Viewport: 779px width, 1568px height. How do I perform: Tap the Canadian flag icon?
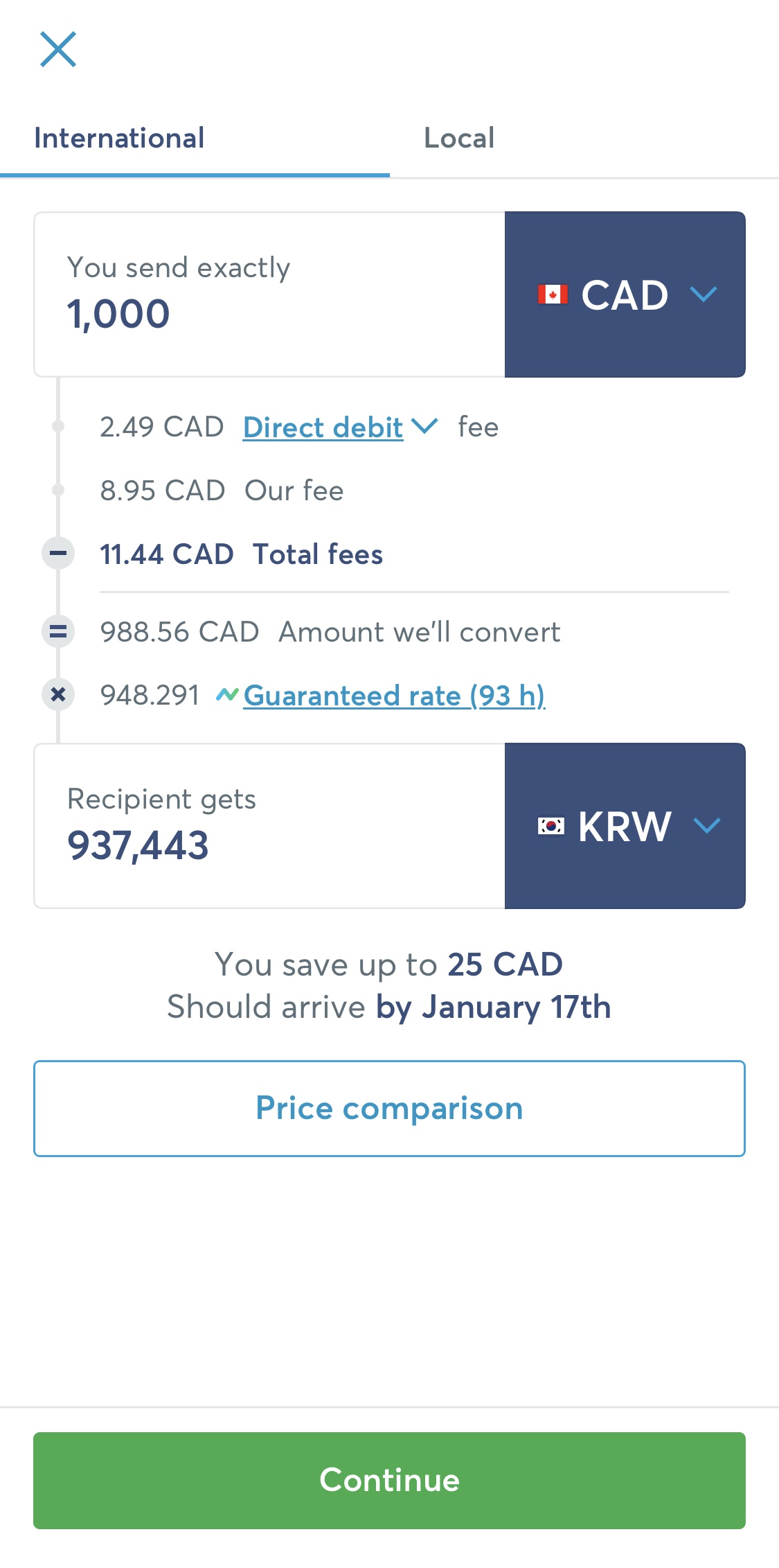pos(553,294)
